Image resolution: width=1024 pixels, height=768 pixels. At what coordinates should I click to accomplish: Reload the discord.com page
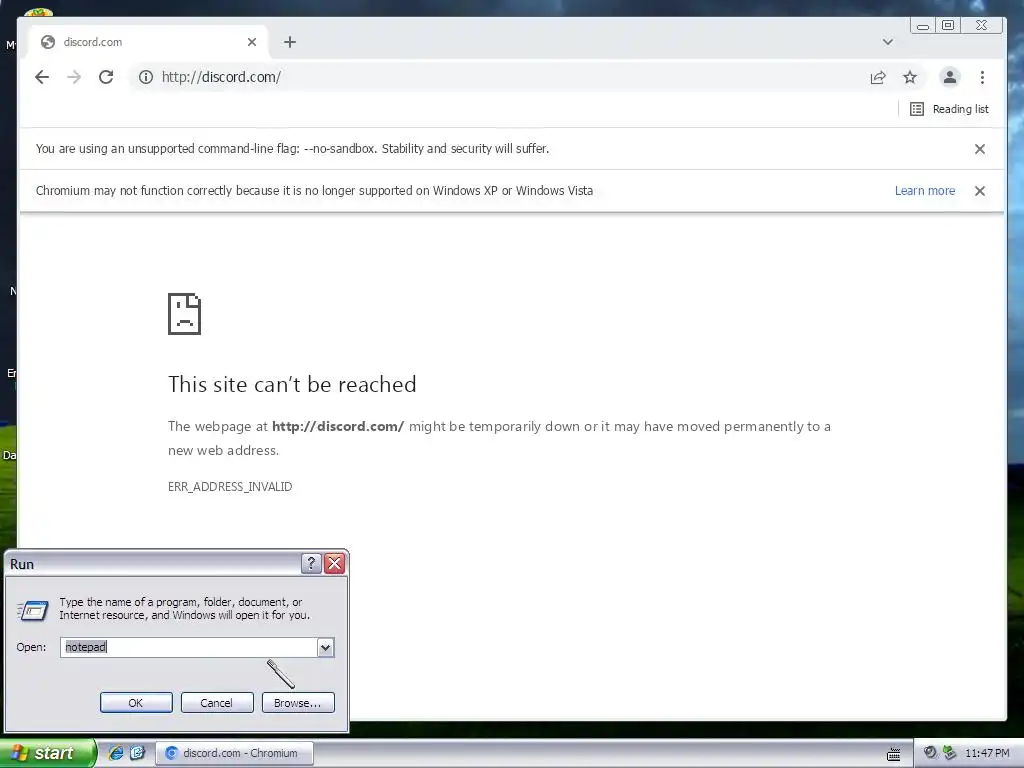click(106, 77)
